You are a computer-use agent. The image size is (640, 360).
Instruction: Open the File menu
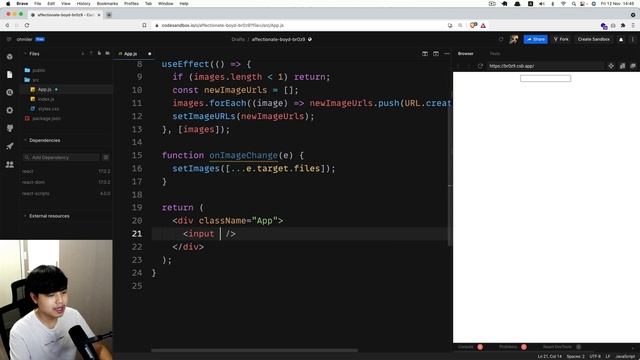click(38, 4)
